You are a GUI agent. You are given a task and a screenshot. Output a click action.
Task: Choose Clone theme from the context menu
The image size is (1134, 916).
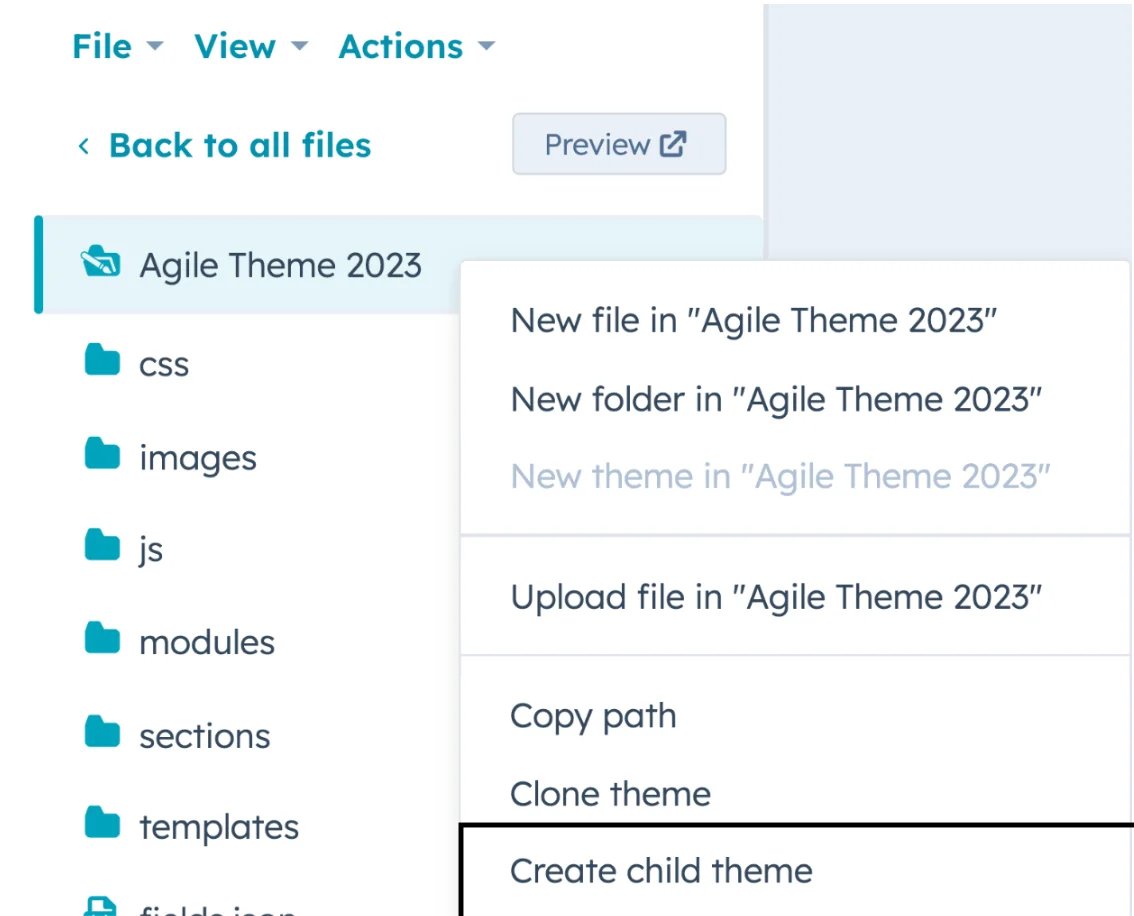(x=609, y=793)
